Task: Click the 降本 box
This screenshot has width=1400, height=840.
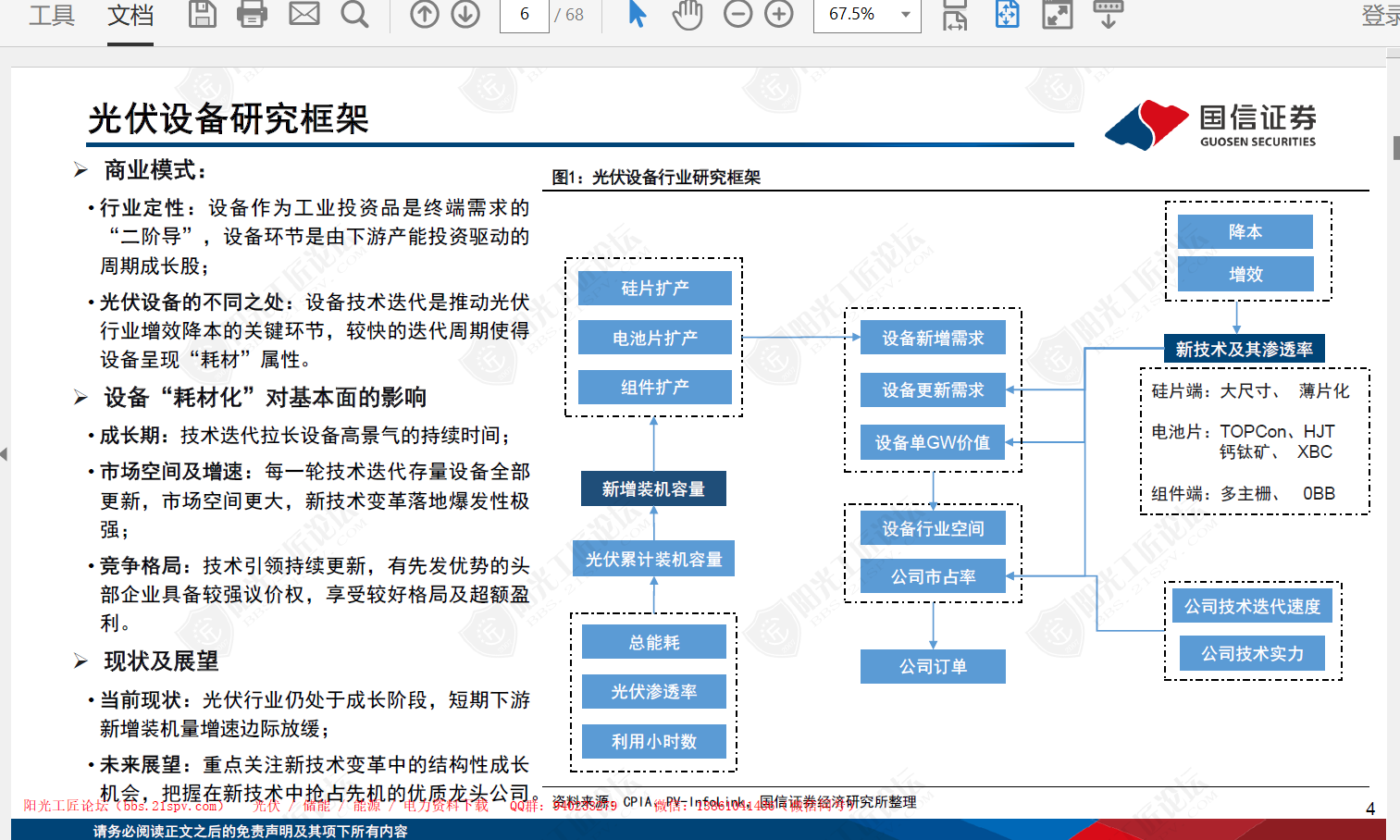Action: coord(1245,231)
